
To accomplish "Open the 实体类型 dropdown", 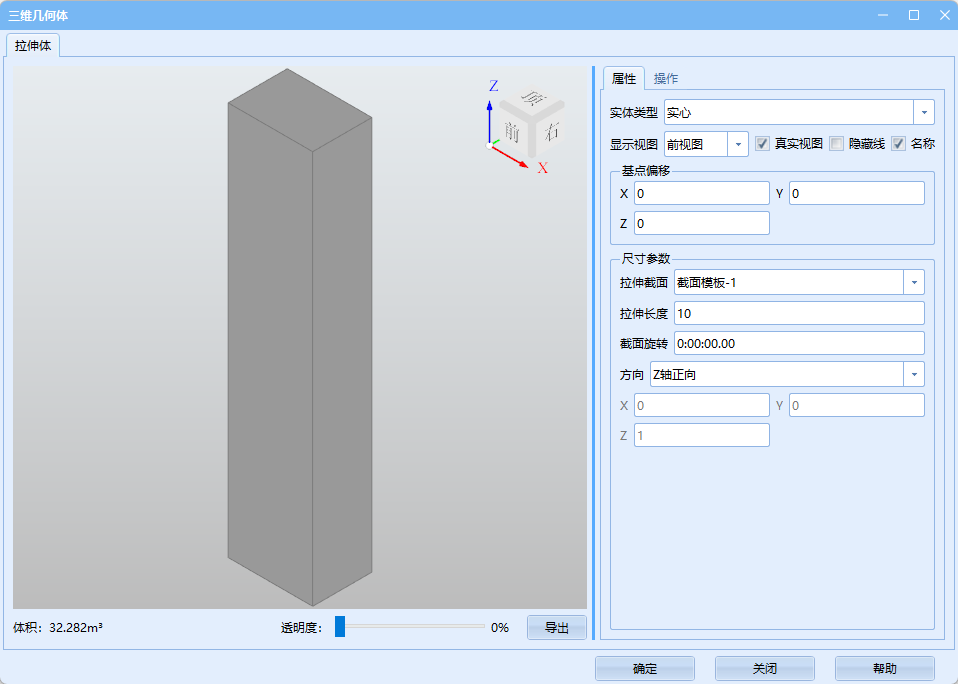I will 923,113.
